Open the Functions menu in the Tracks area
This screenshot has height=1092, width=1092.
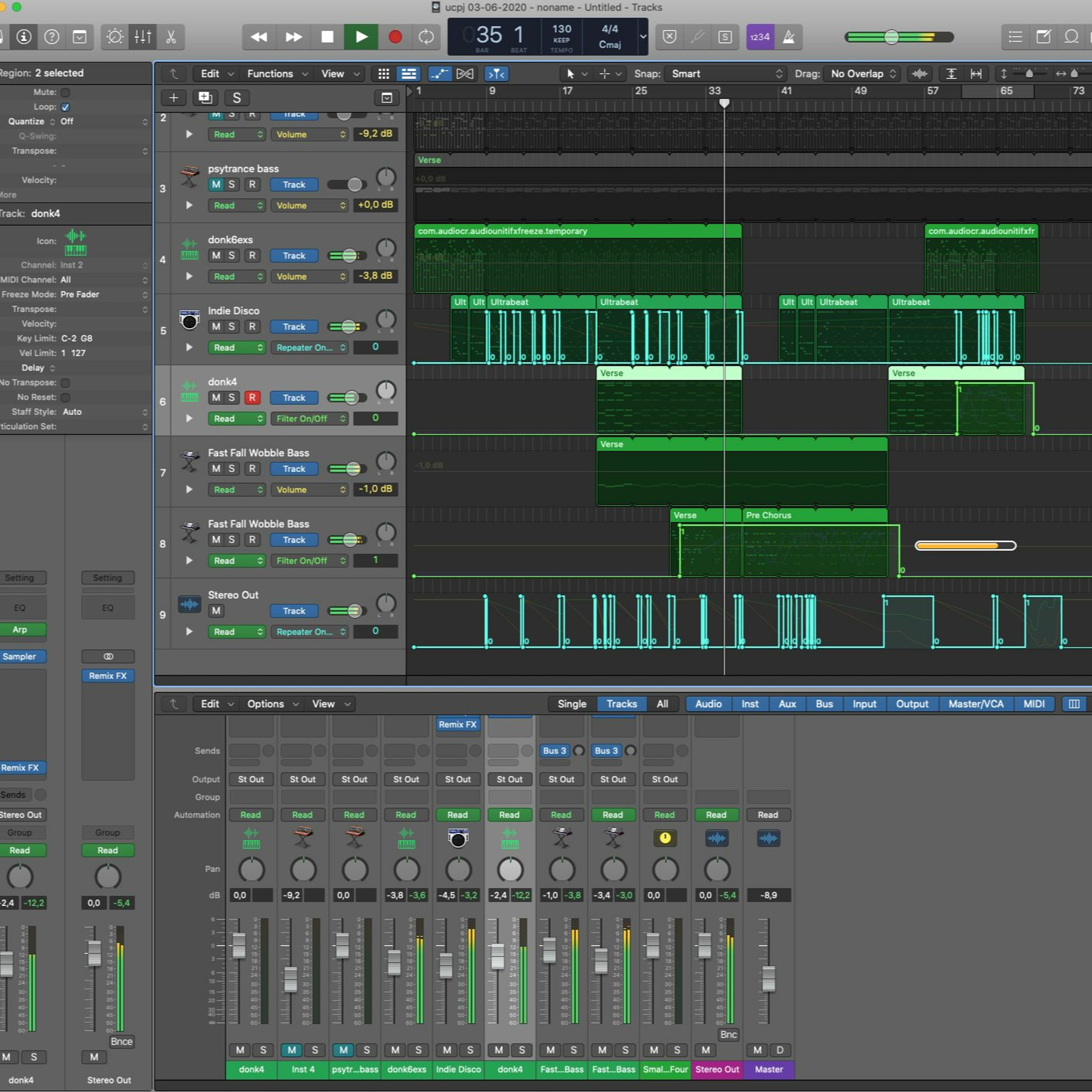click(x=277, y=74)
